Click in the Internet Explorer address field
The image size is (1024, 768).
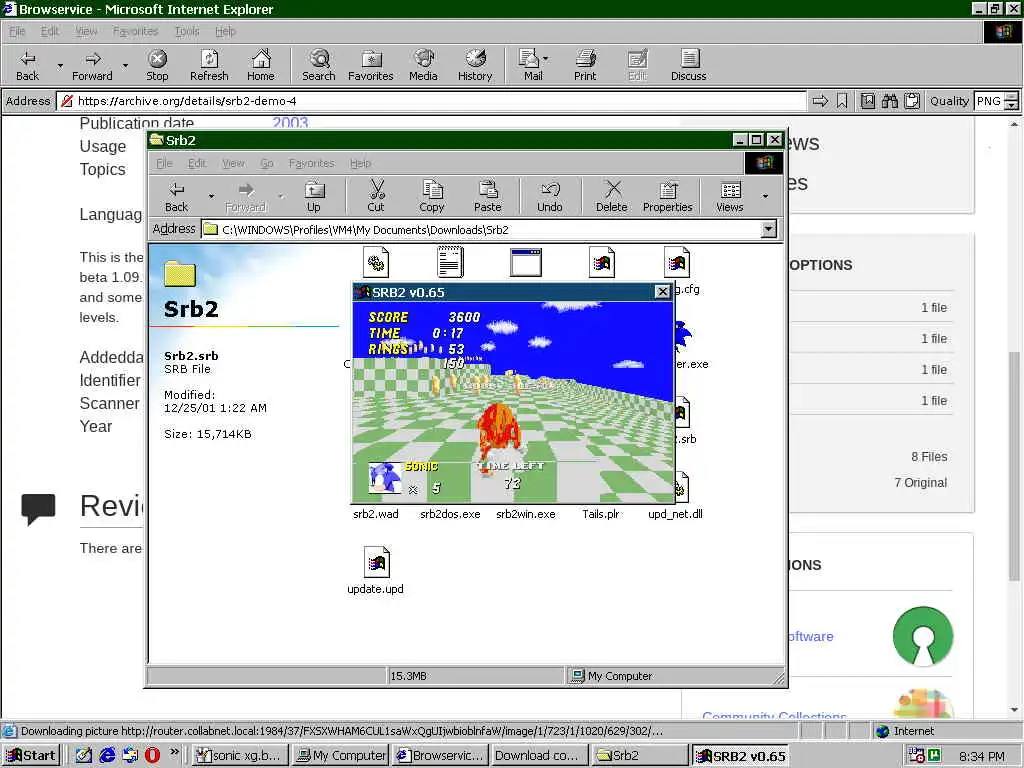tap(431, 101)
